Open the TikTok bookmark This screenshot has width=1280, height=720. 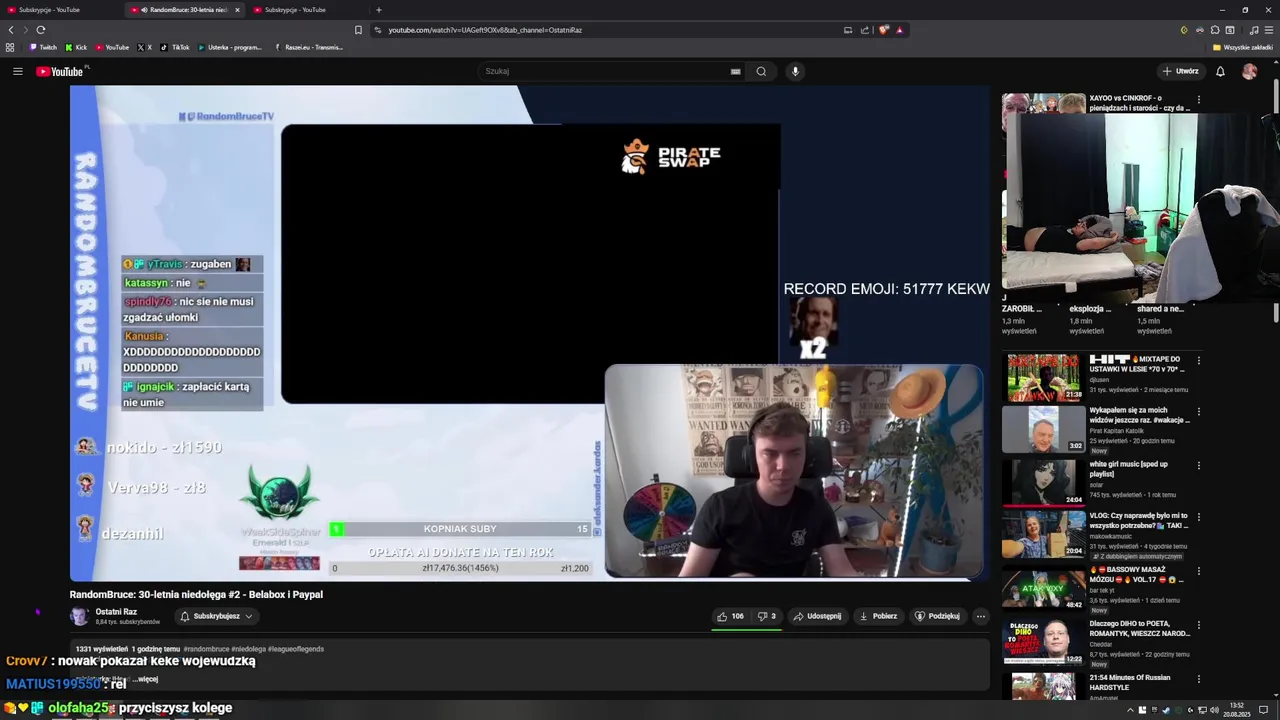[x=175, y=47]
